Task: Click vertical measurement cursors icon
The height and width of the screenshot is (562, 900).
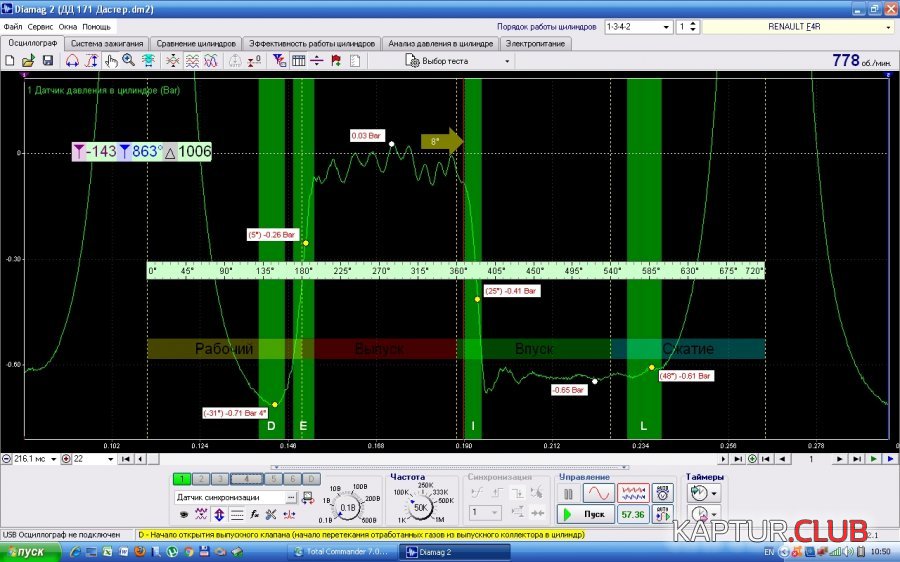Action: [x=91, y=60]
